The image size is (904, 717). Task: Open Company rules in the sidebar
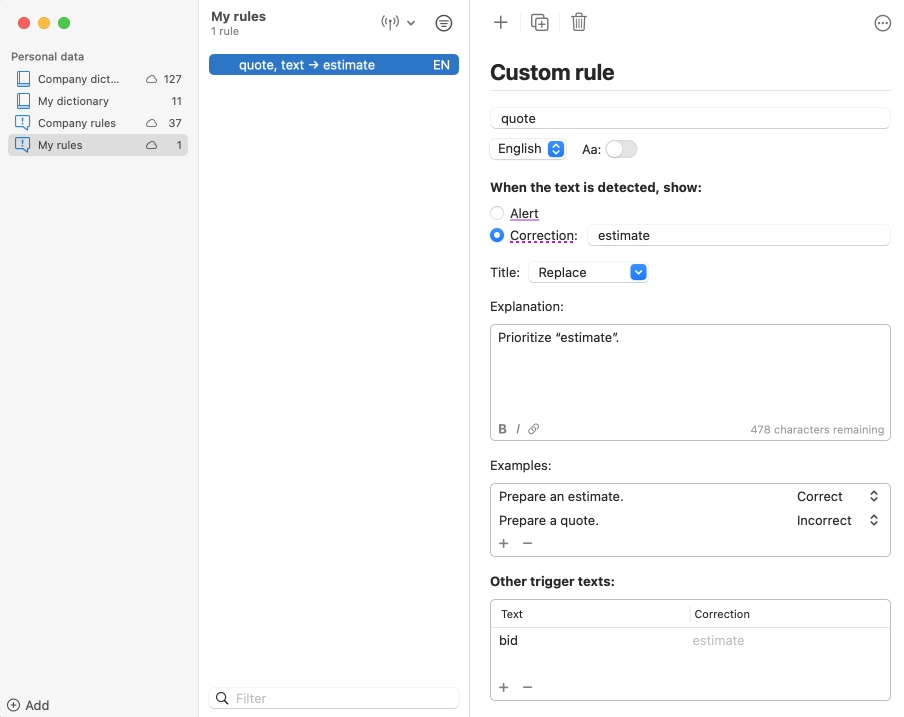77,123
